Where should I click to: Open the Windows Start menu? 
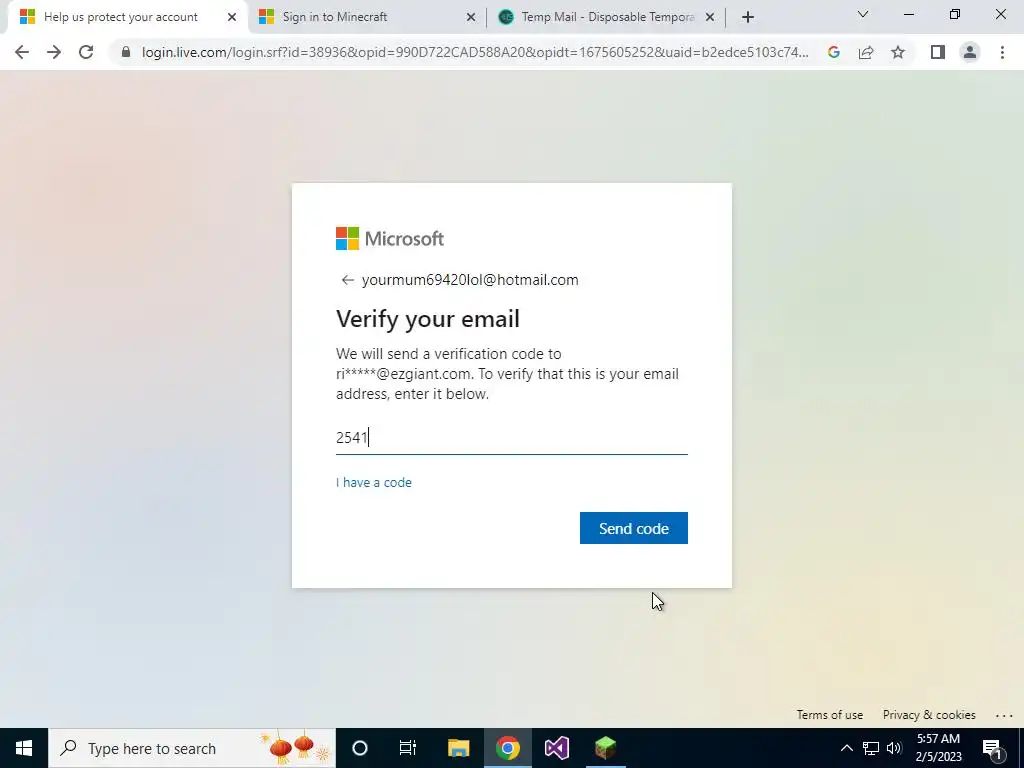point(24,748)
